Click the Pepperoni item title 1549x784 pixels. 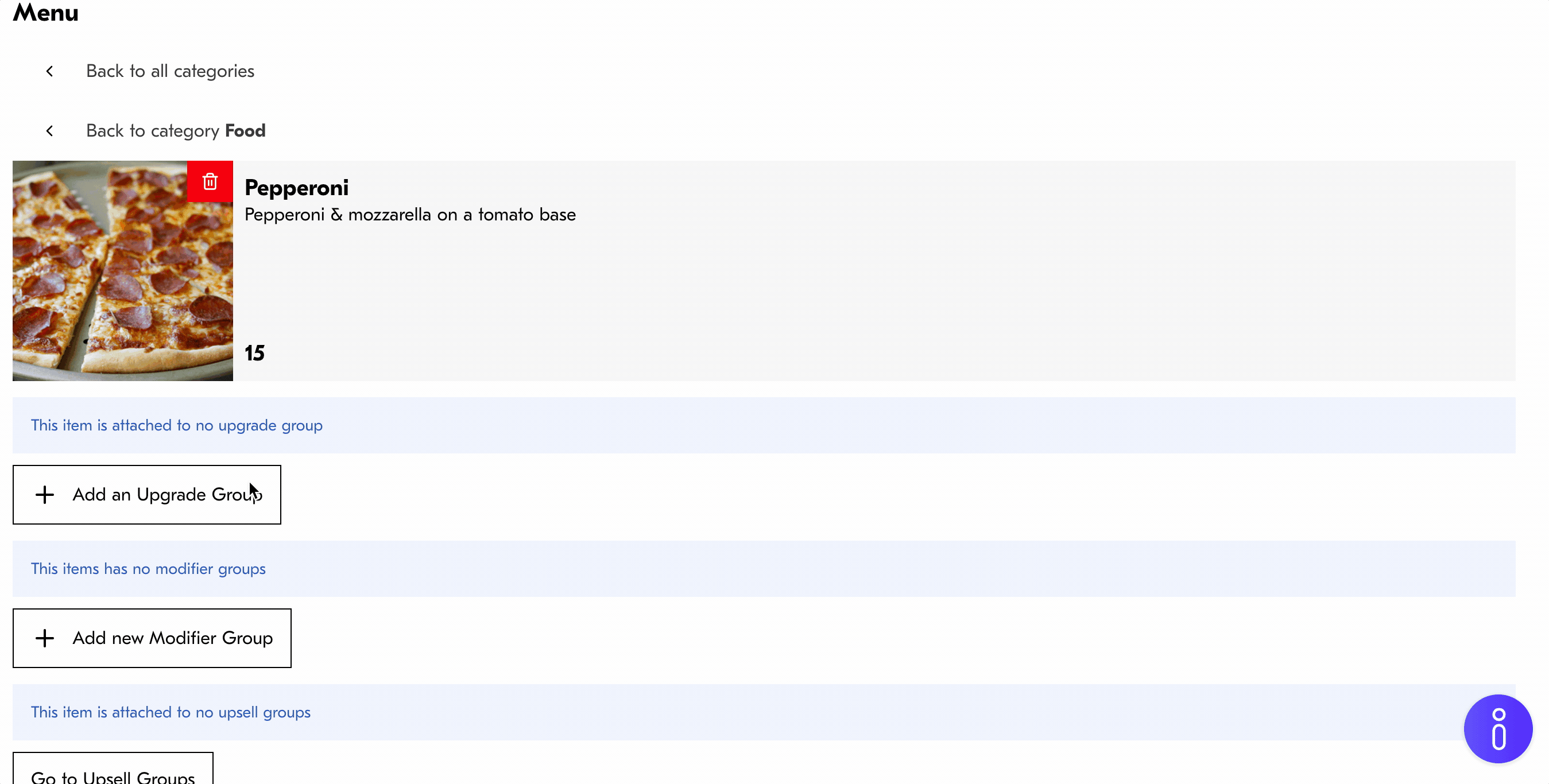pyautogui.click(x=296, y=188)
